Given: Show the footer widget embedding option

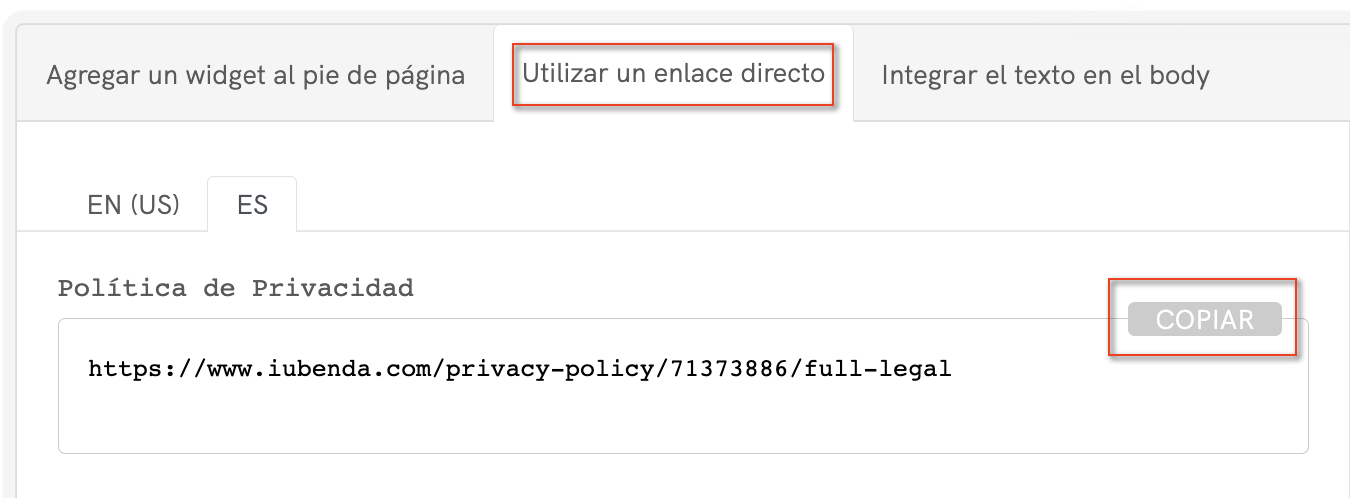Looking at the screenshot, I should 255,75.
